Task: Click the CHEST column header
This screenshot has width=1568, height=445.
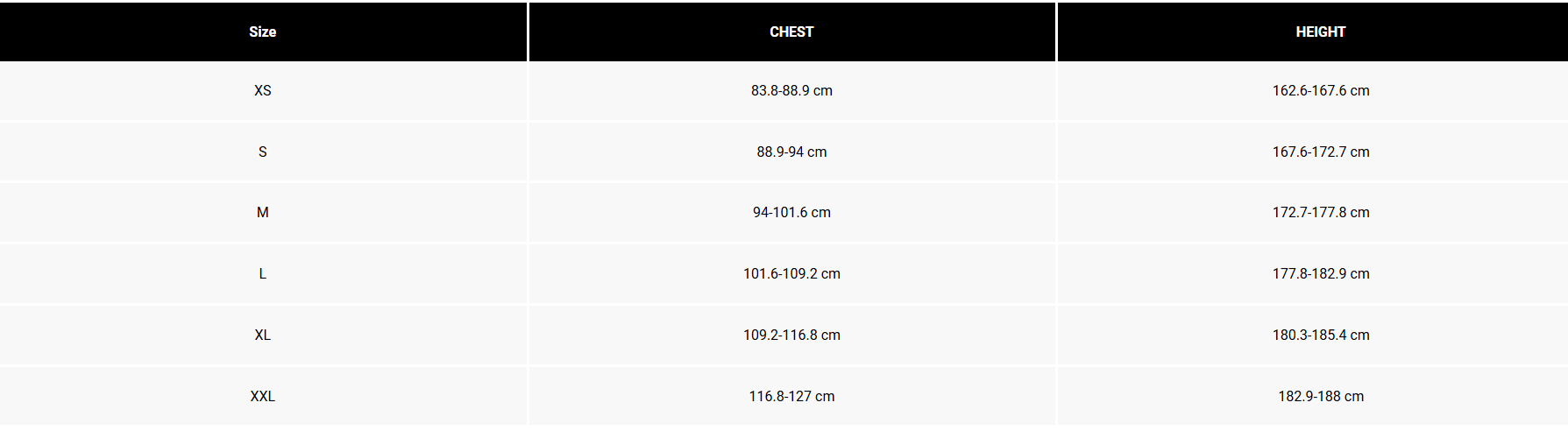Action: pos(791,32)
